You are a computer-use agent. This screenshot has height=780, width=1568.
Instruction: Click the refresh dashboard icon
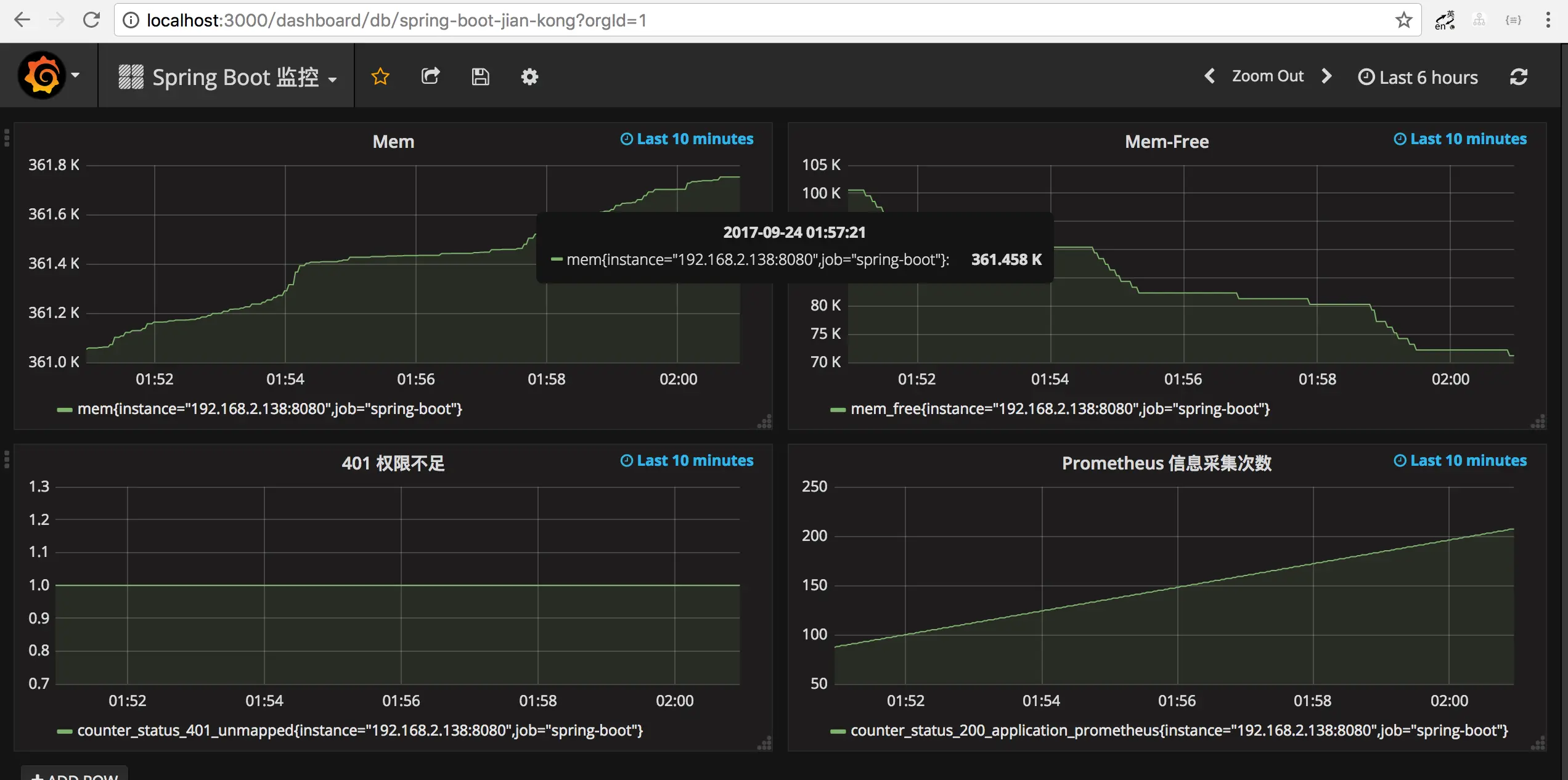(1518, 76)
